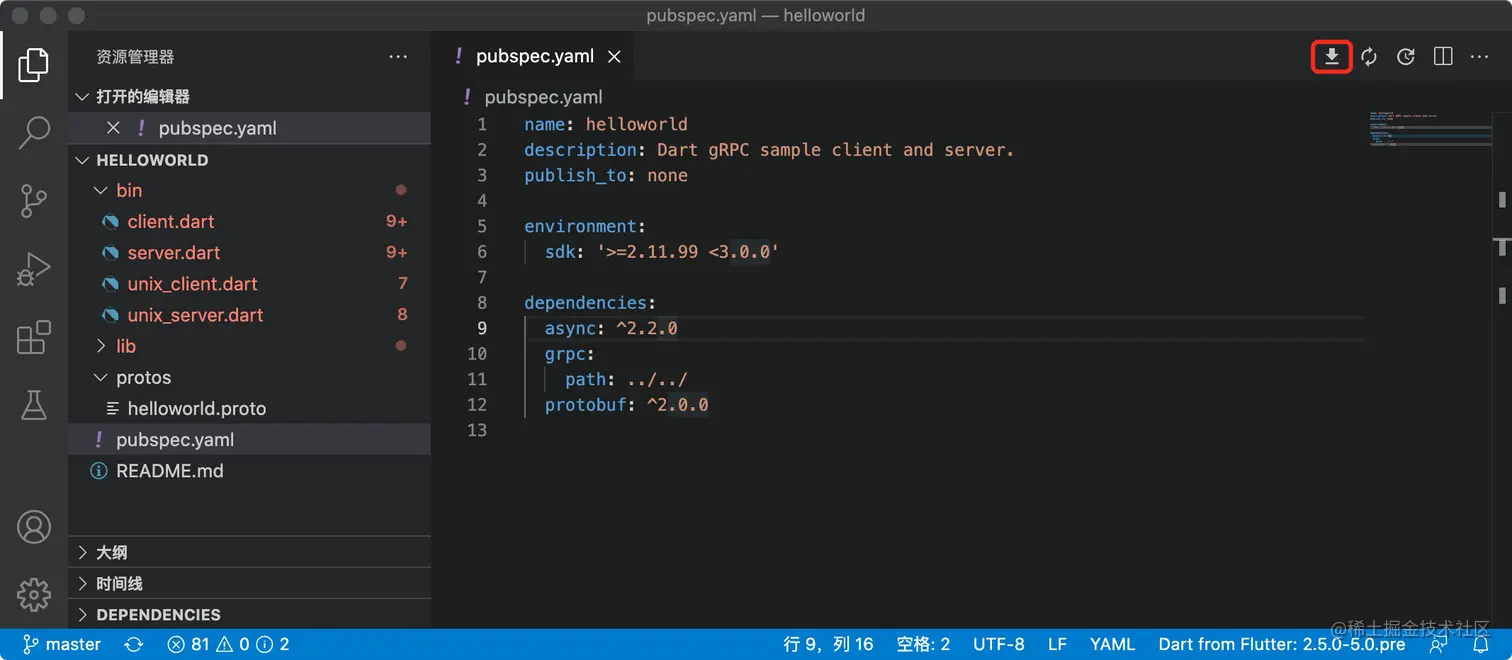This screenshot has width=1512, height=660.
Task: Click the sdk version constraint line
Action: [x=661, y=252]
